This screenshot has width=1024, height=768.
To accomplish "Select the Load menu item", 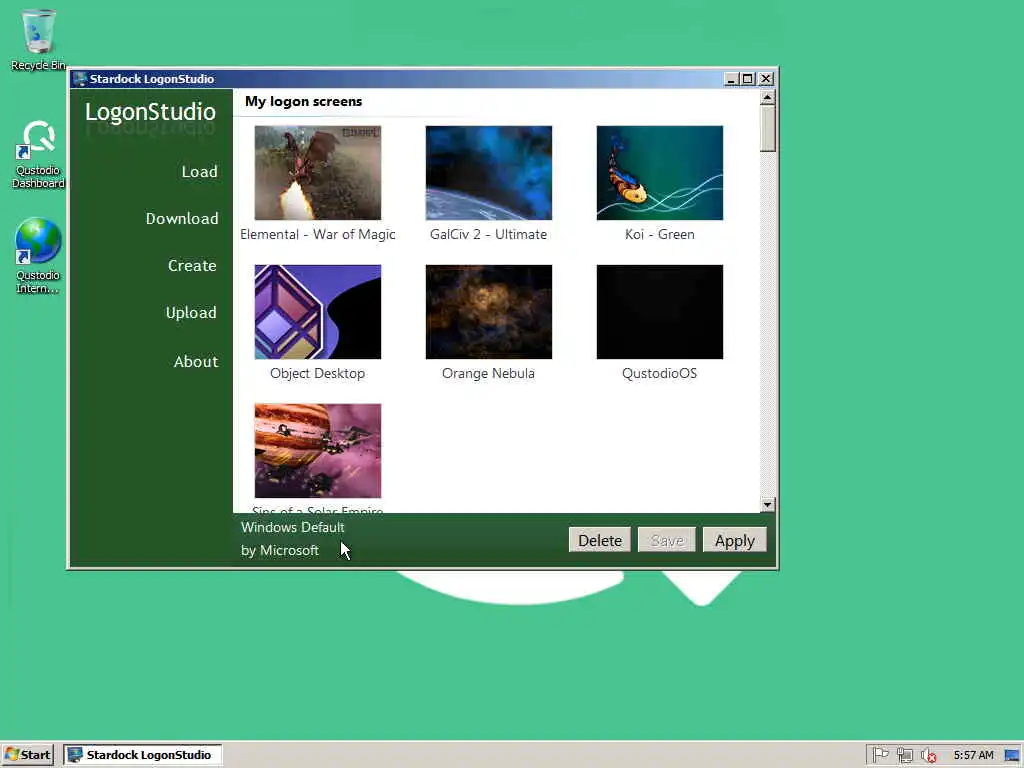I will [199, 172].
